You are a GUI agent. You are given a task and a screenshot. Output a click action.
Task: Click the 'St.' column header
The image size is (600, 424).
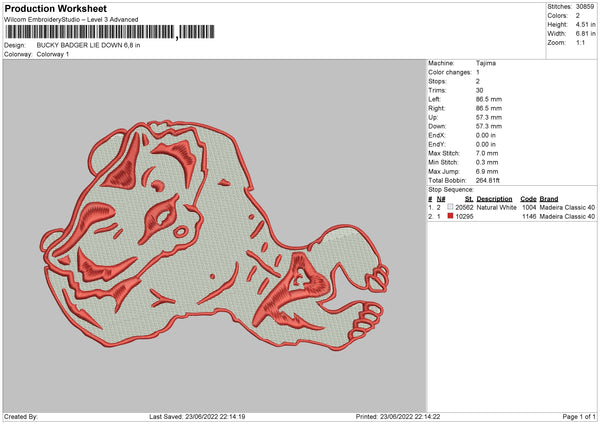point(469,199)
